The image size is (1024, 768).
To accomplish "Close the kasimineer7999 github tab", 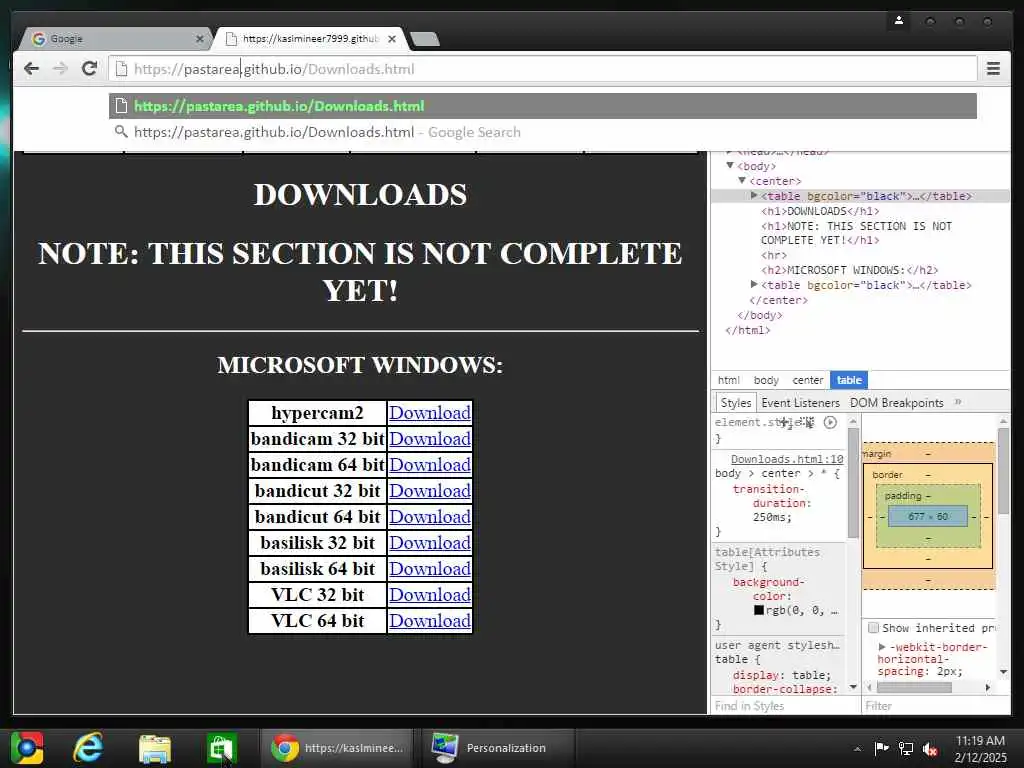I will click(392, 39).
